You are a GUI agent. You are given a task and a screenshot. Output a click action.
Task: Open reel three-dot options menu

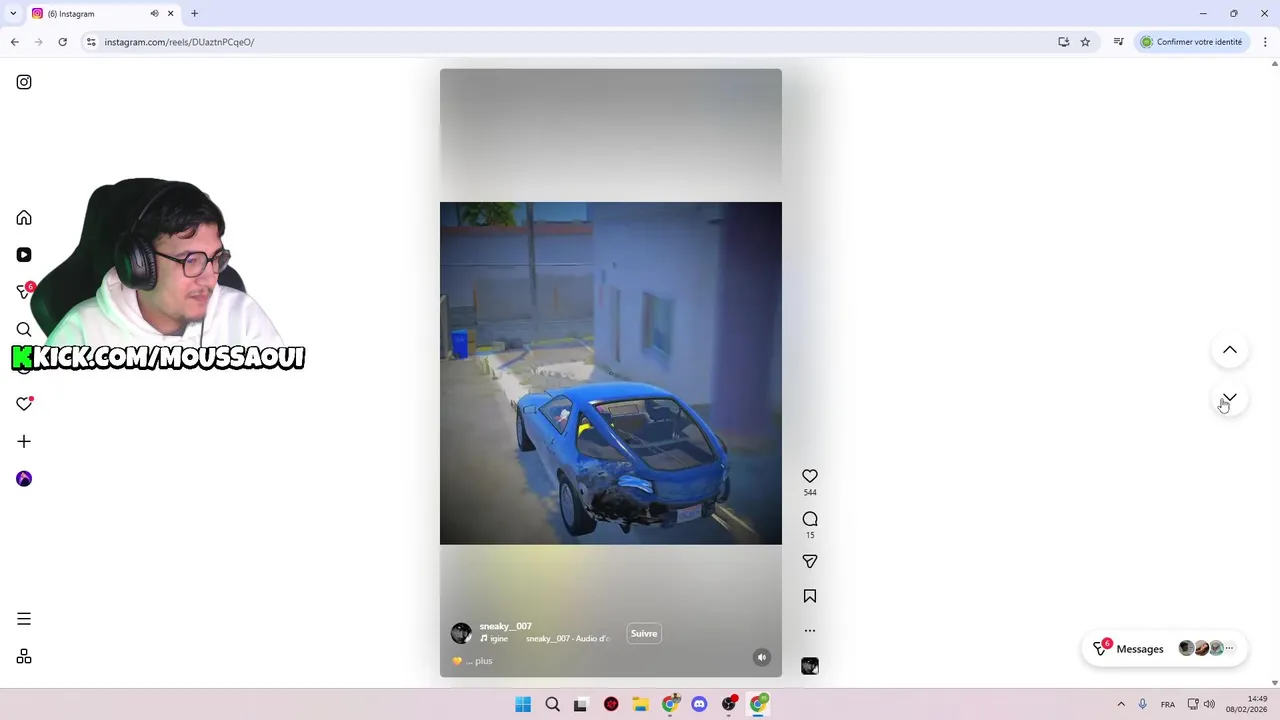(x=810, y=631)
